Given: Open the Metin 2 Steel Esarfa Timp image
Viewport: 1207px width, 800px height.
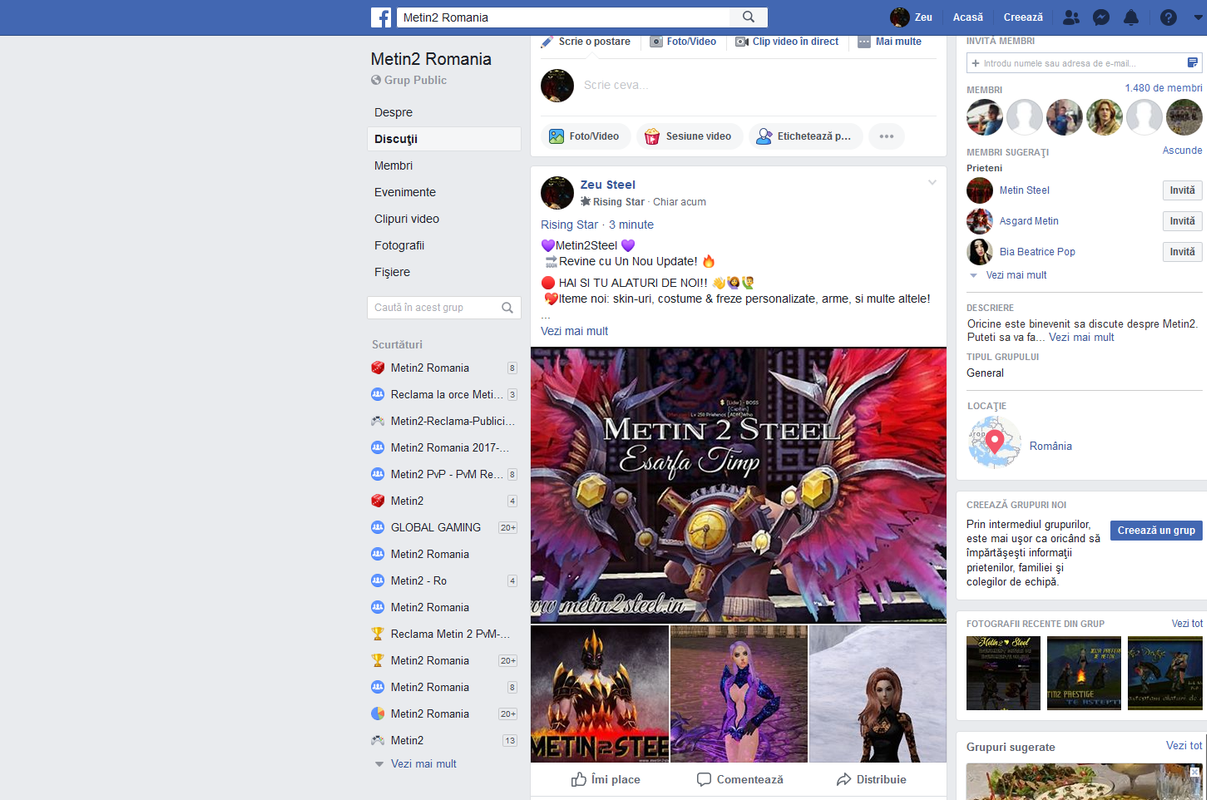Looking at the screenshot, I should point(738,485).
